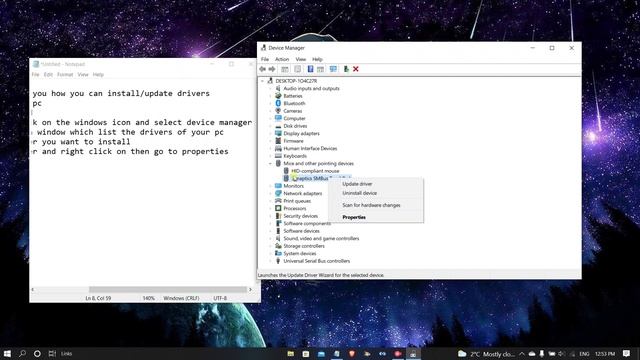Image resolution: width=640 pixels, height=360 pixels.
Task: Open the Windows Start button
Action: coord(7,353)
